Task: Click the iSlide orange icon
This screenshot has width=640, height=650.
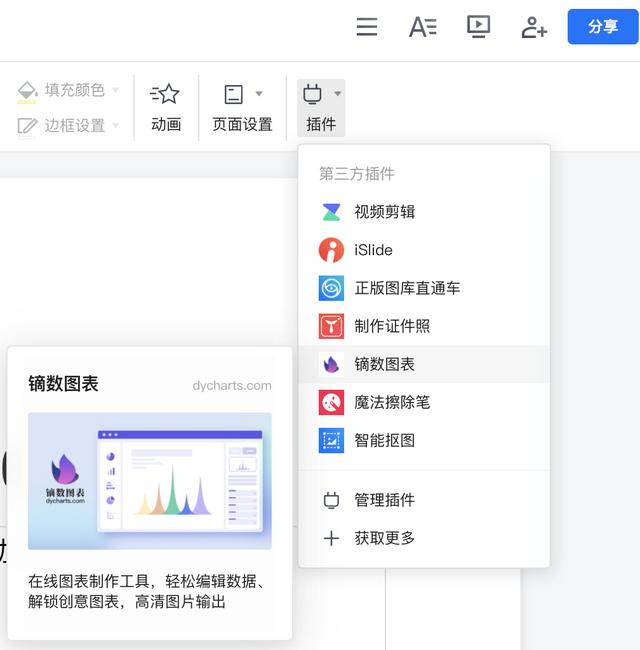Action: (331, 250)
